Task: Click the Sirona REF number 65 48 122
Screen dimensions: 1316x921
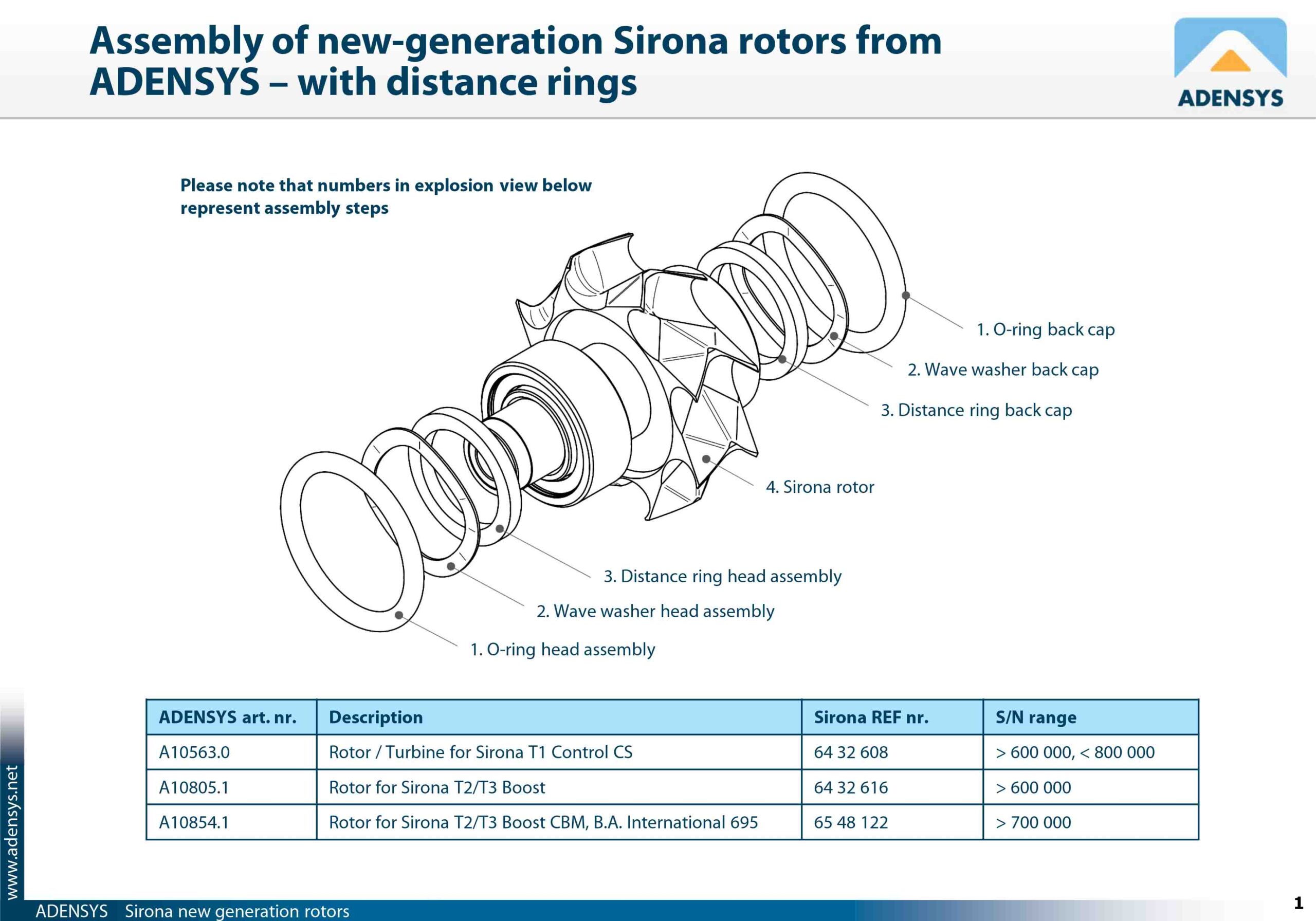Action: coord(851,822)
